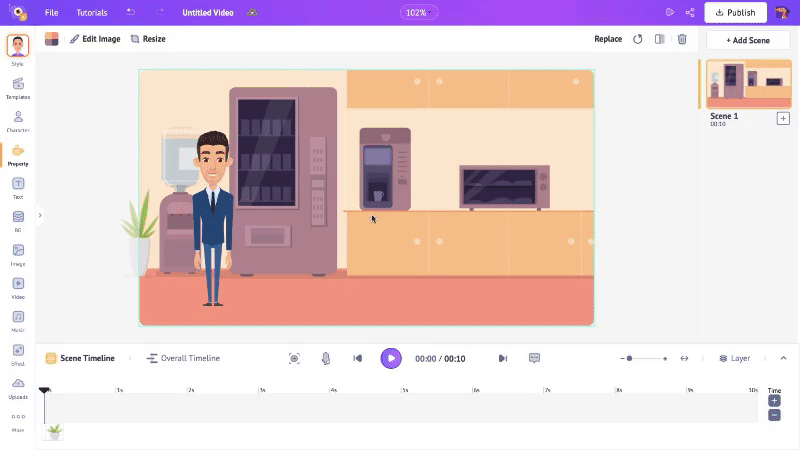This screenshot has width=800, height=450.
Task: Open the 102% zoom level dropdown
Action: pos(419,12)
